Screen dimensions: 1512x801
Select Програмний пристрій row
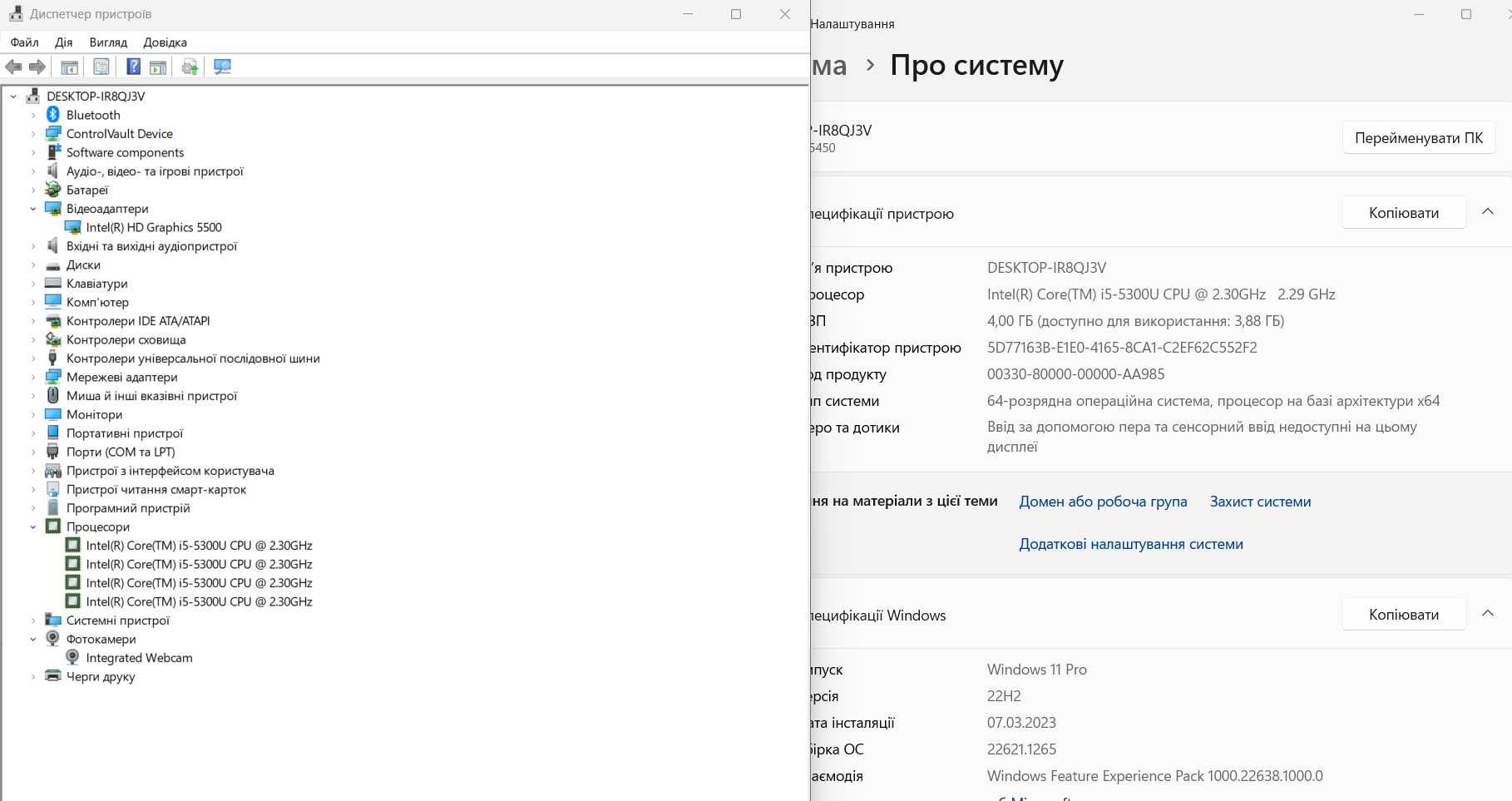click(x=128, y=508)
